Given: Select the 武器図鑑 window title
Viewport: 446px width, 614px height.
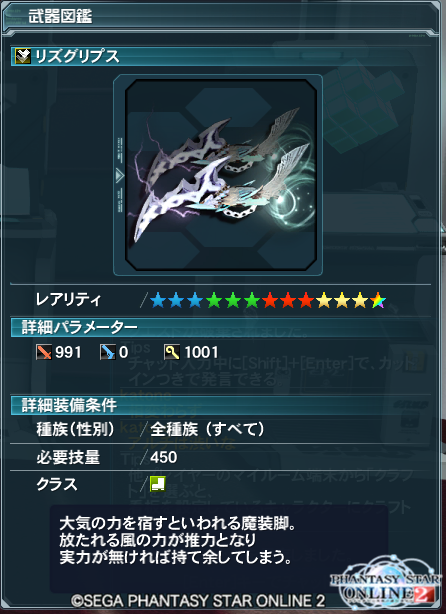Looking at the screenshot, I should click(60, 16).
